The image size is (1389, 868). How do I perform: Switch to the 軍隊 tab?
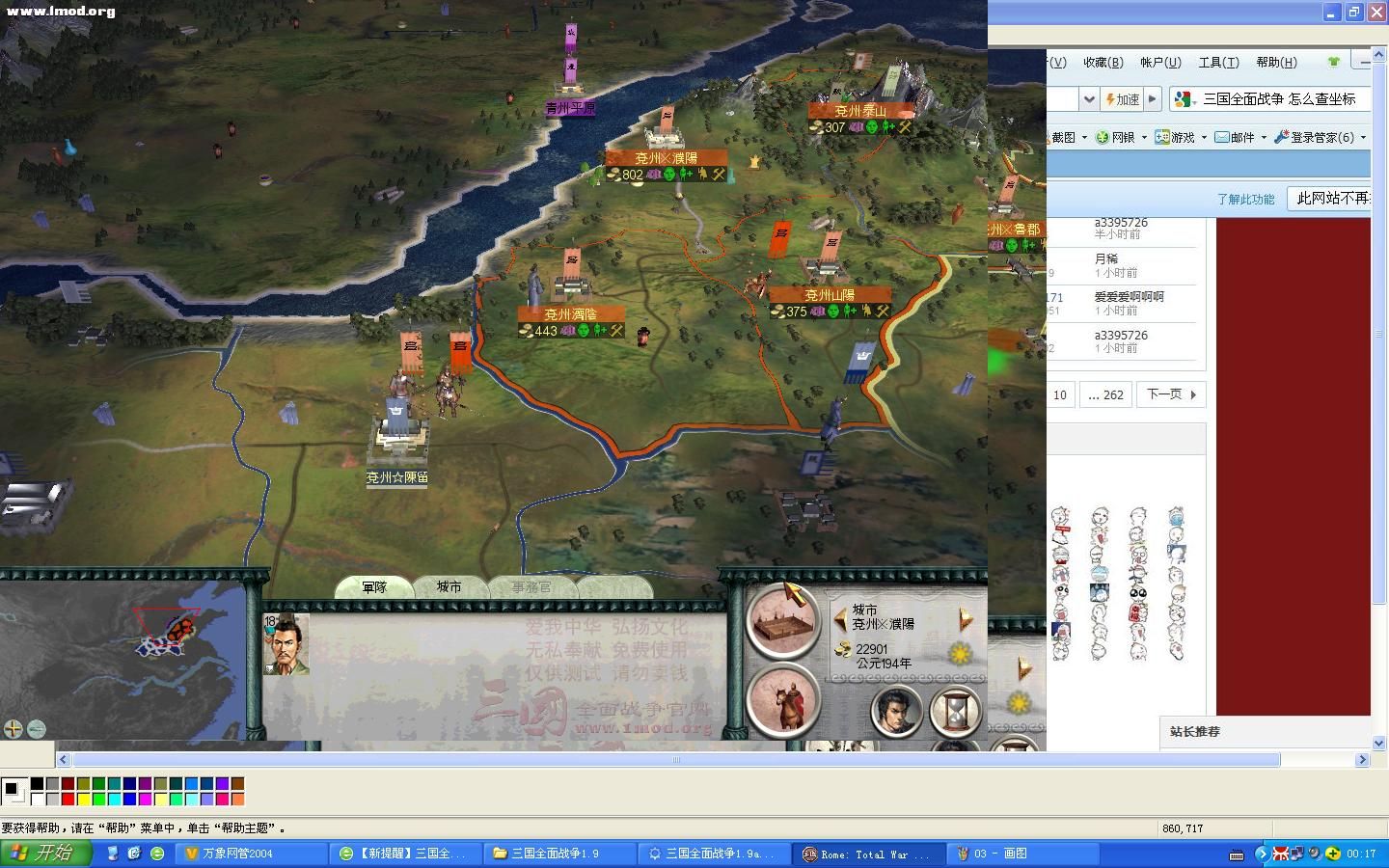374,586
